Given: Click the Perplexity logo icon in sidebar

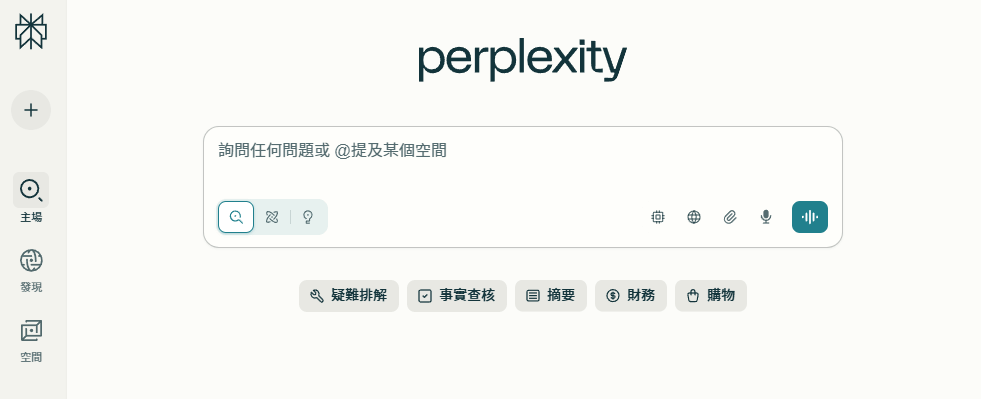Looking at the screenshot, I should [31, 31].
